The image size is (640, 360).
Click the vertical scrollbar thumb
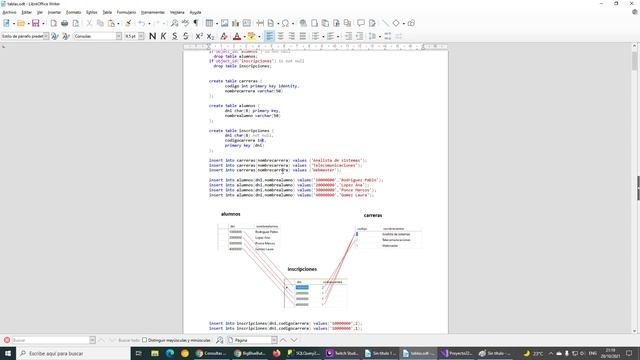point(634,61)
